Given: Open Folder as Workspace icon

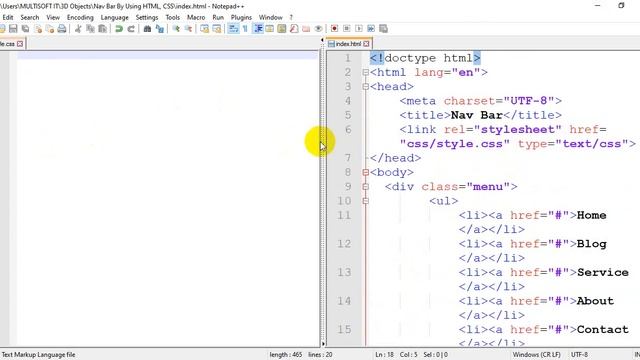Looking at the screenshot, I should pos(306,29).
